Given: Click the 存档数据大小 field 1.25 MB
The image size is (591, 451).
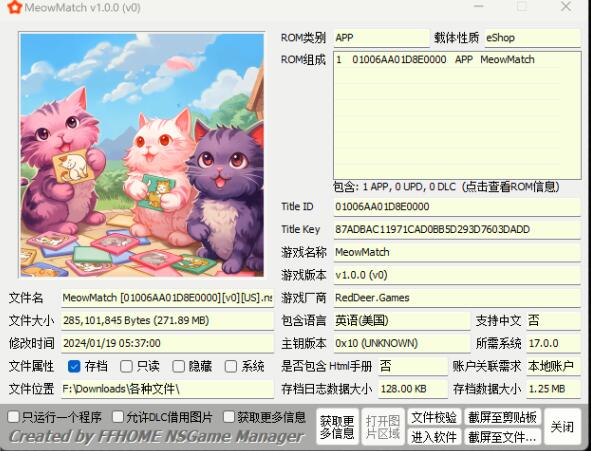Looking at the screenshot, I should [553, 389].
